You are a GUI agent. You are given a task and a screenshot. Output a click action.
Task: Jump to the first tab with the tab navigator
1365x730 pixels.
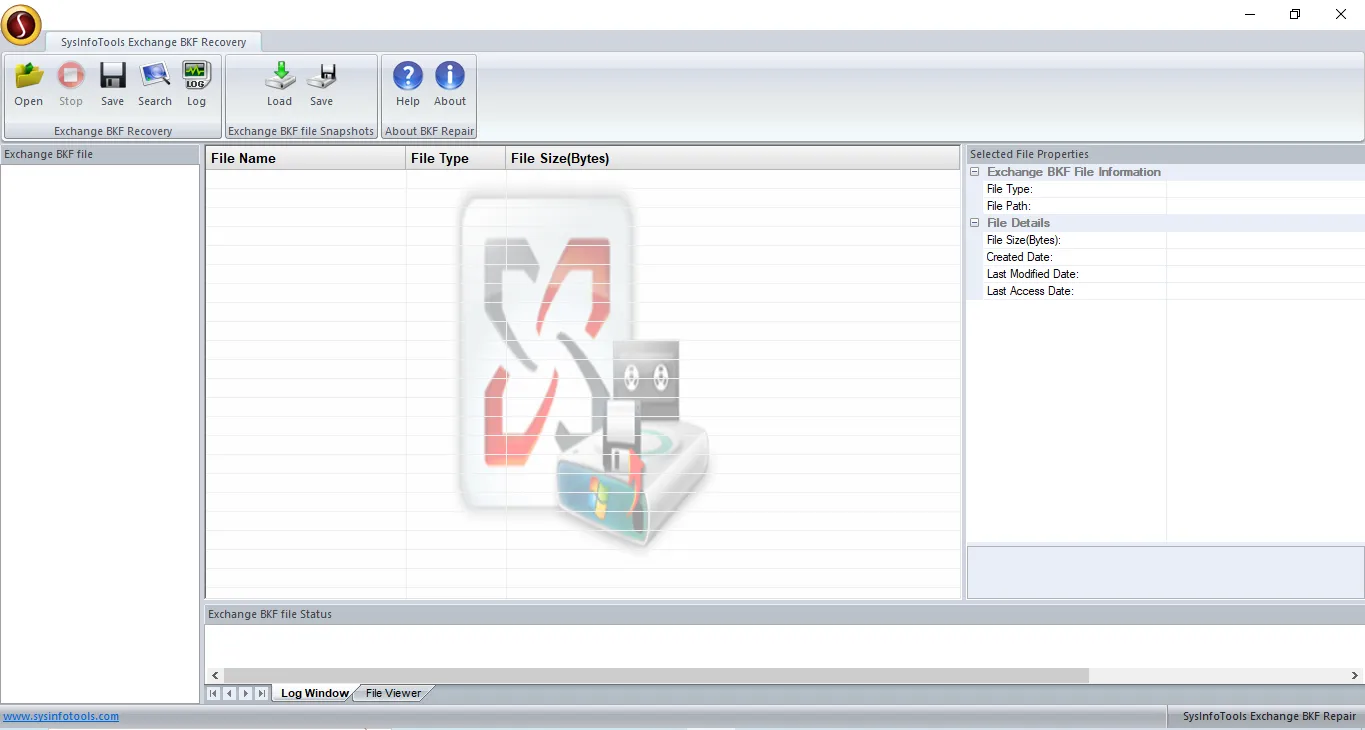tap(214, 693)
